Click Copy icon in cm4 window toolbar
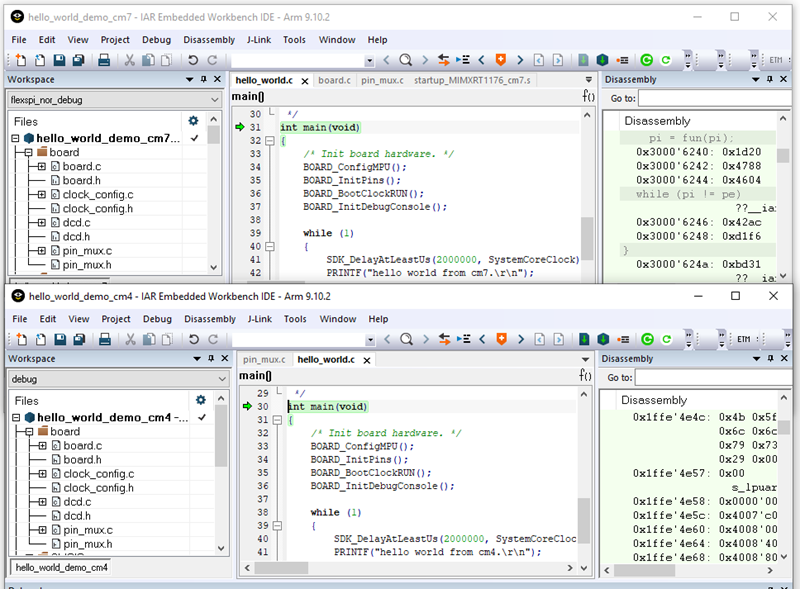800x589 pixels. tap(149, 339)
